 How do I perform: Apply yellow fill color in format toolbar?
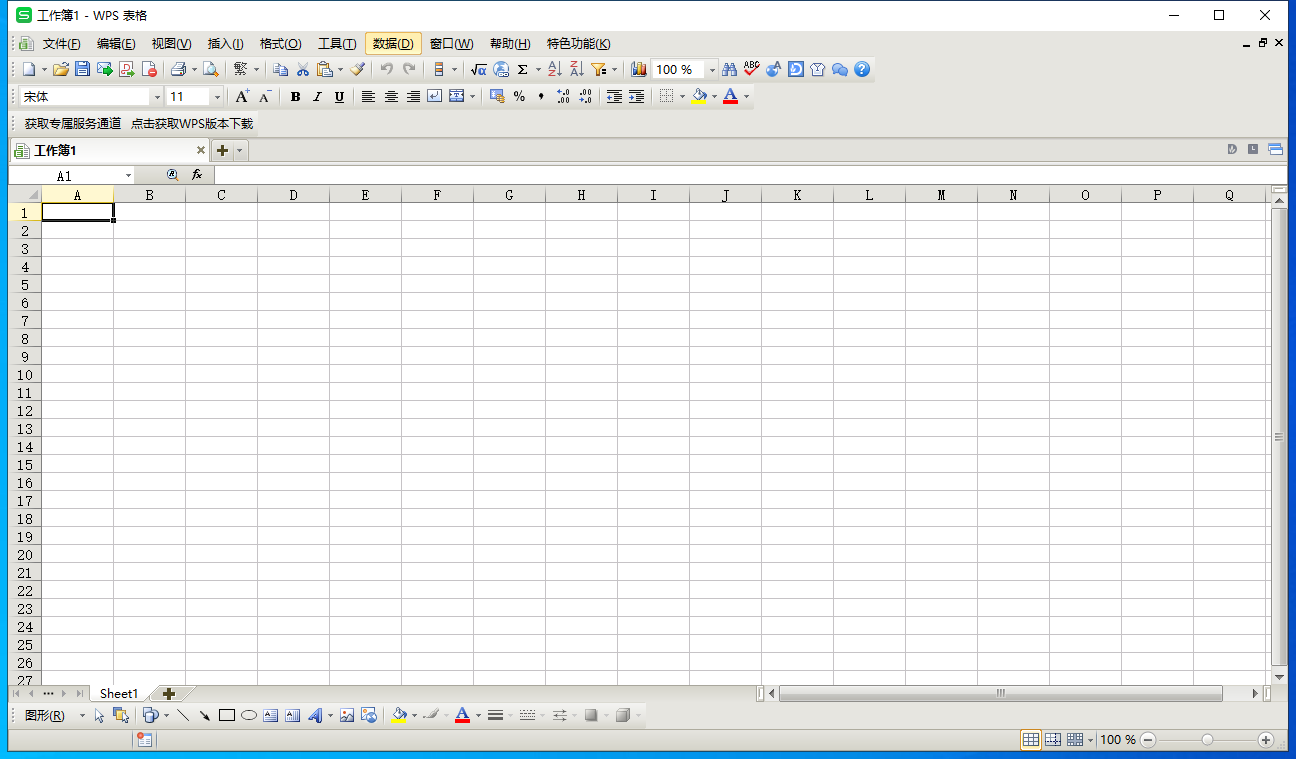click(699, 97)
